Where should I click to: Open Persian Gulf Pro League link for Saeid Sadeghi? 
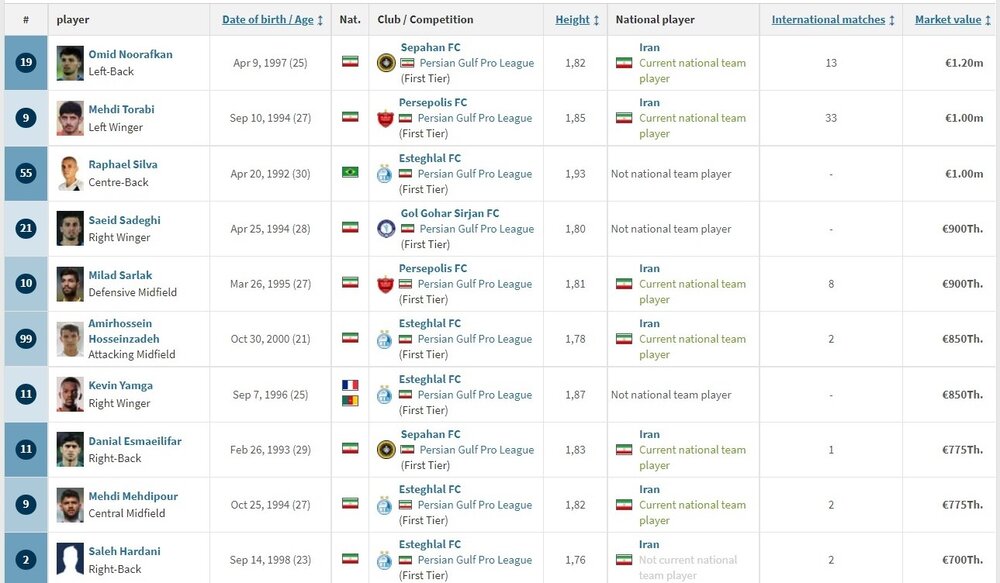pyautogui.click(x=476, y=229)
